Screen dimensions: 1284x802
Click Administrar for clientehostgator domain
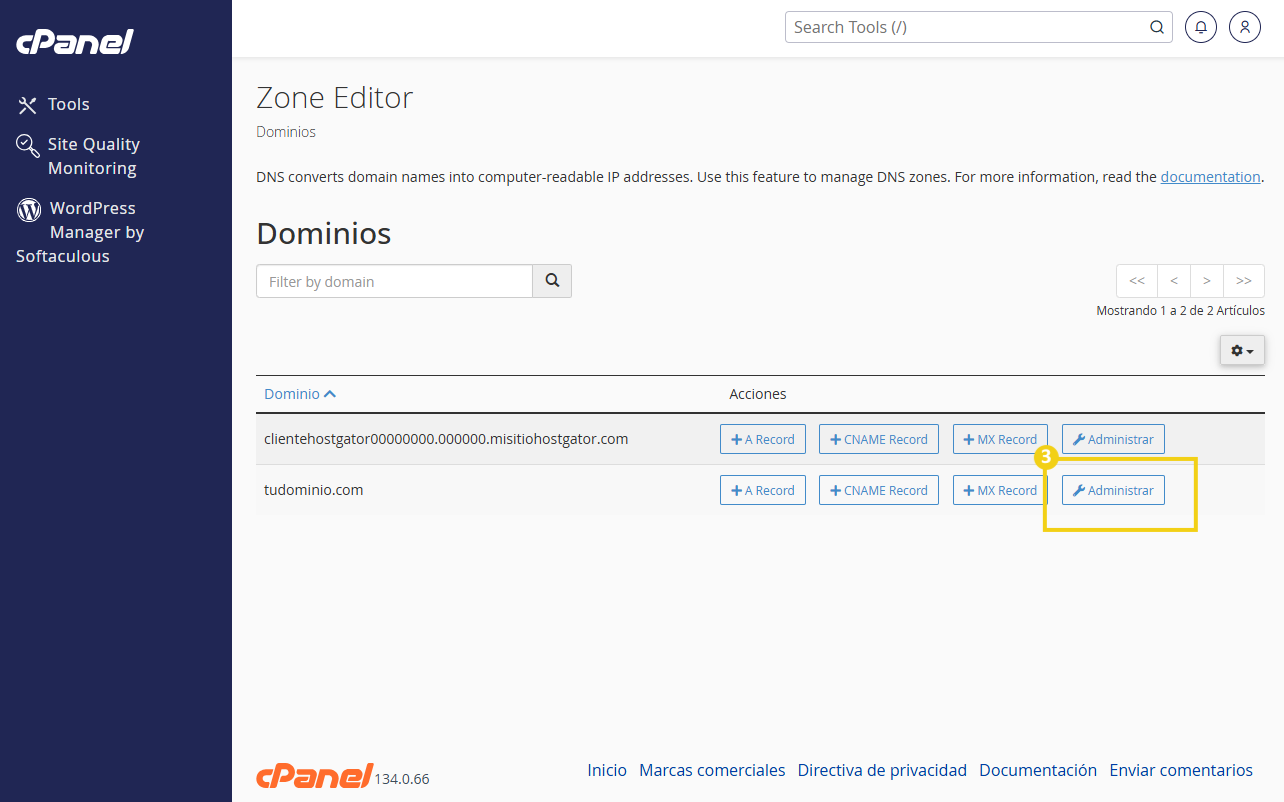[1113, 439]
